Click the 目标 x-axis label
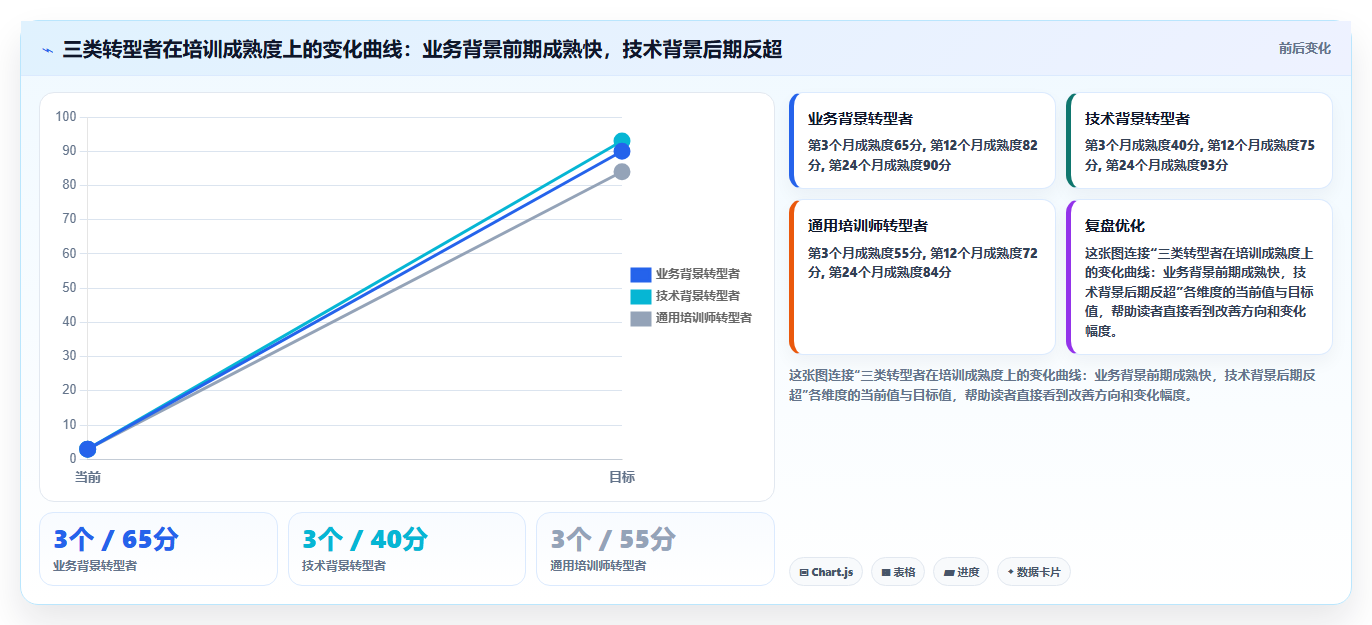The height and width of the screenshot is (625, 1372). pyautogui.click(x=622, y=478)
